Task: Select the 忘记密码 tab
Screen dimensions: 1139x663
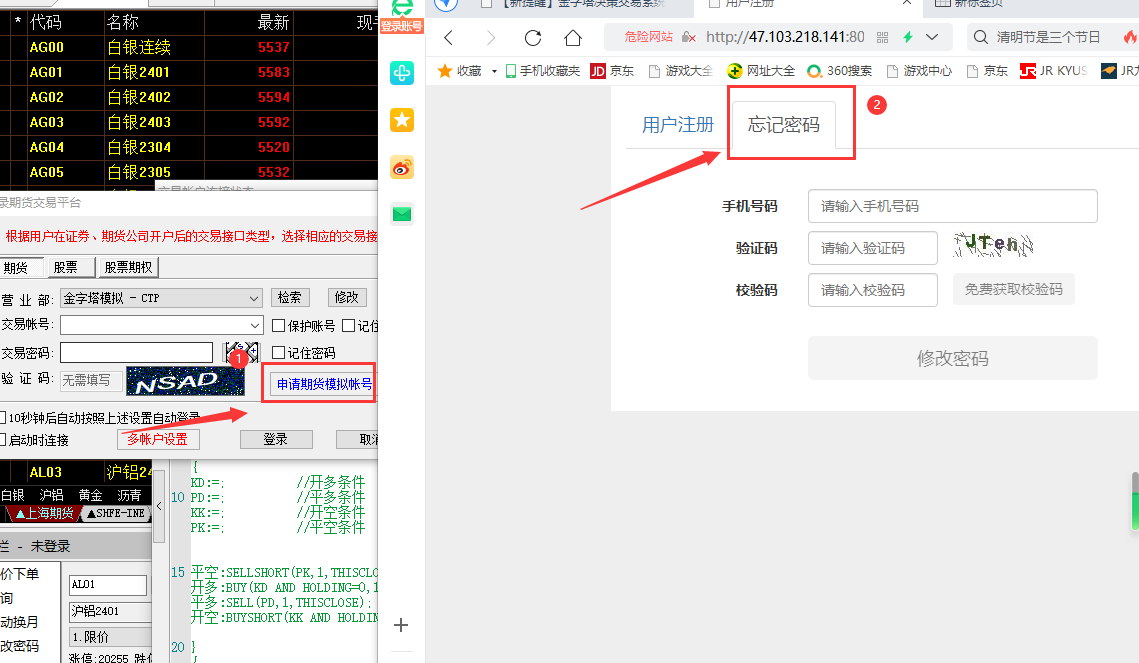Action: click(784, 125)
